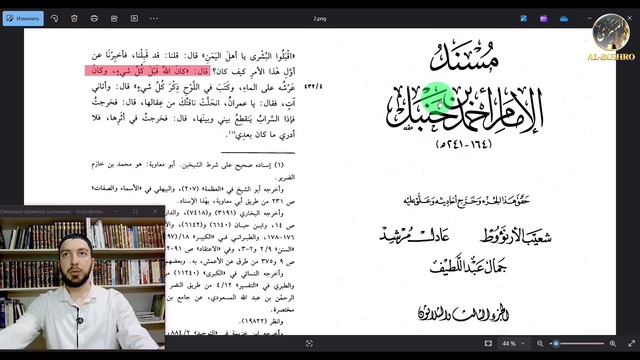The height and width of the screenshot is (360, 640).
Task: Click the (١٦٤-٢٤١) date text under the title
Action: [x=464, y=144]
